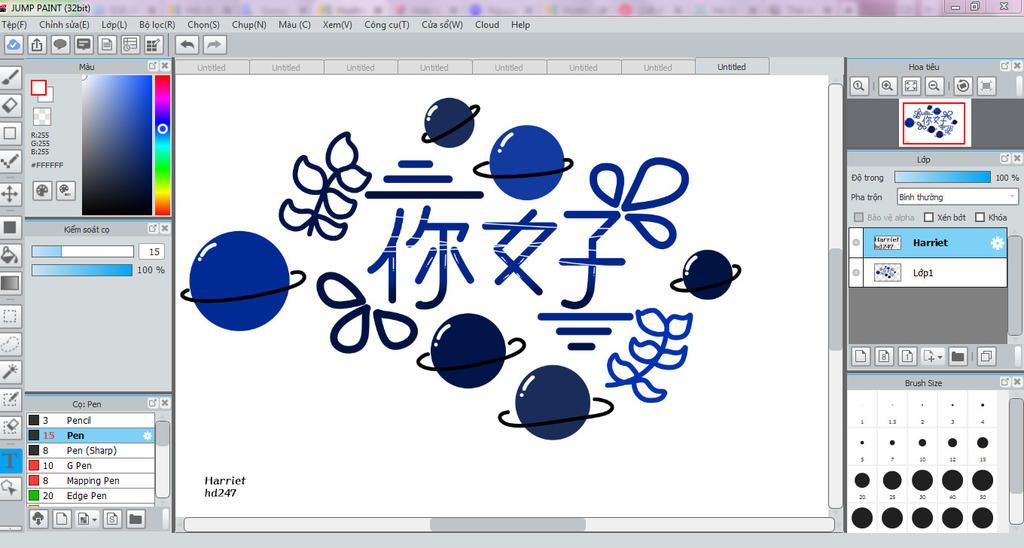
Task: Switch to the active Untitled tab
Action: [x=731, y=67]
